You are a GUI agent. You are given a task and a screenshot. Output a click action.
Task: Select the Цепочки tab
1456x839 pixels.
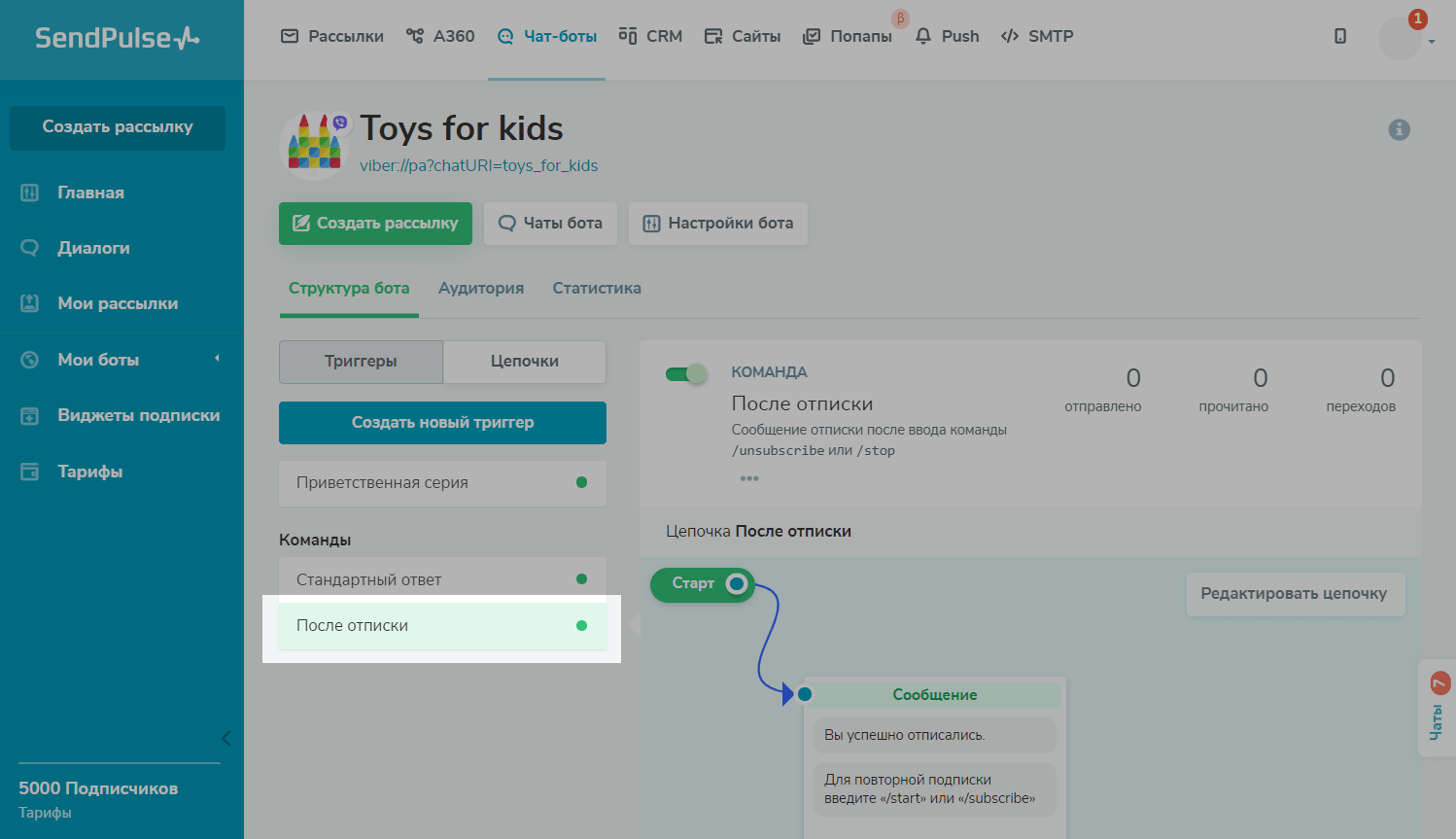tap(525, 362)
